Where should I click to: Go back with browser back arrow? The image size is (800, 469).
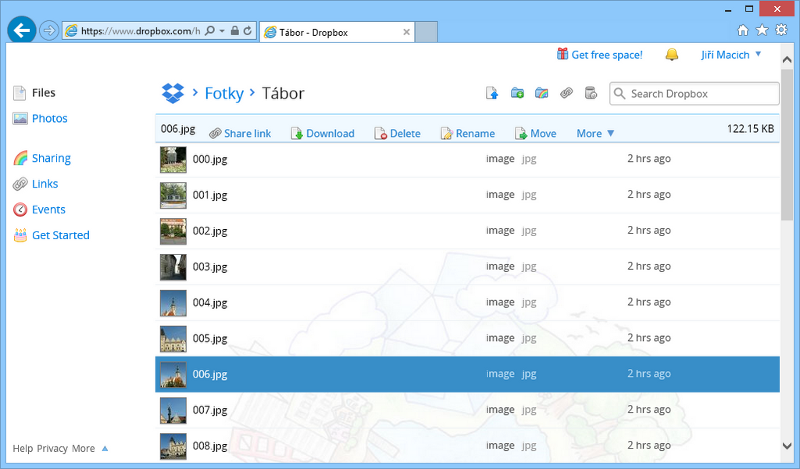click(x=21, y=30)
